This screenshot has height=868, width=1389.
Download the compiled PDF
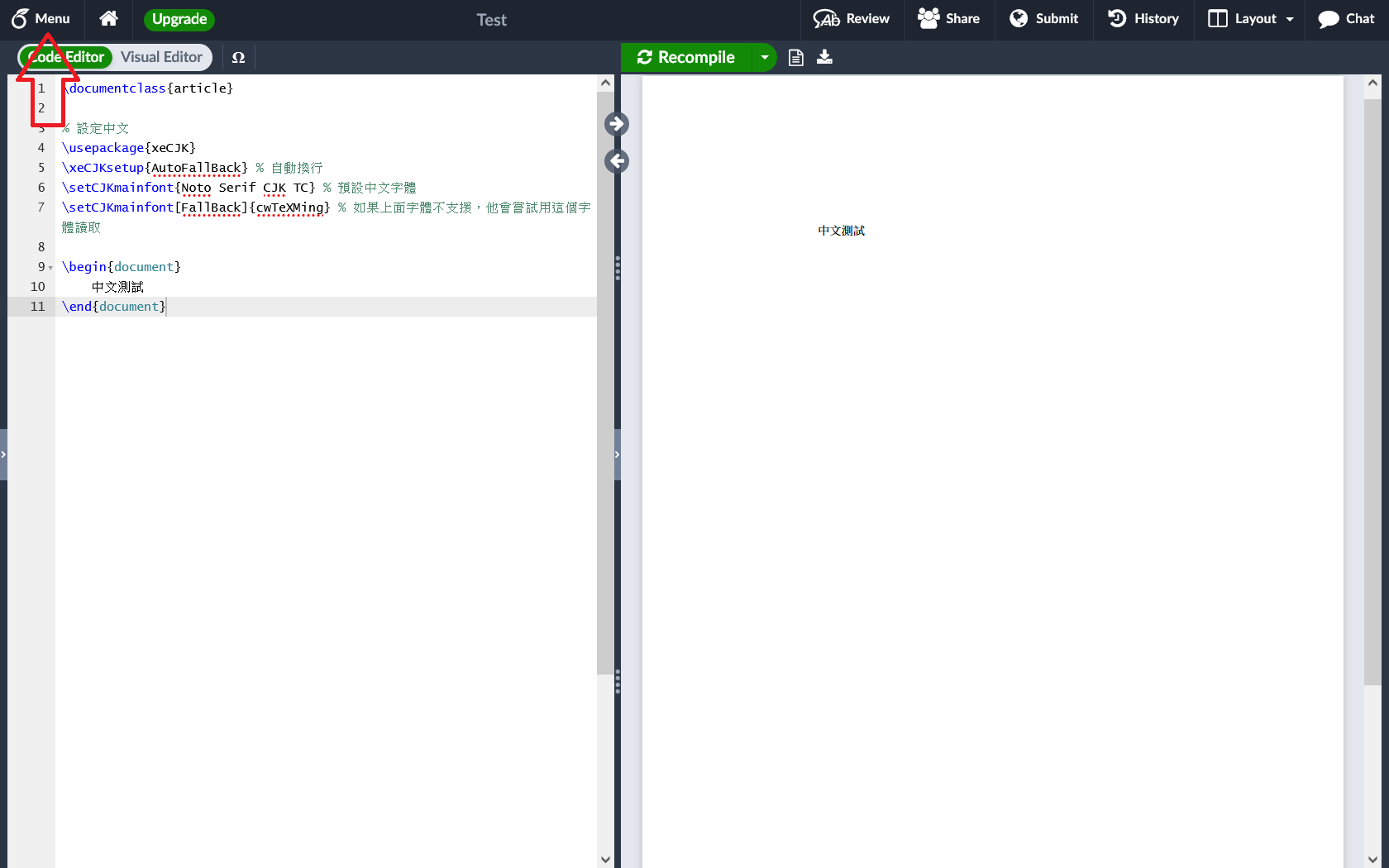tap(824, 57)
